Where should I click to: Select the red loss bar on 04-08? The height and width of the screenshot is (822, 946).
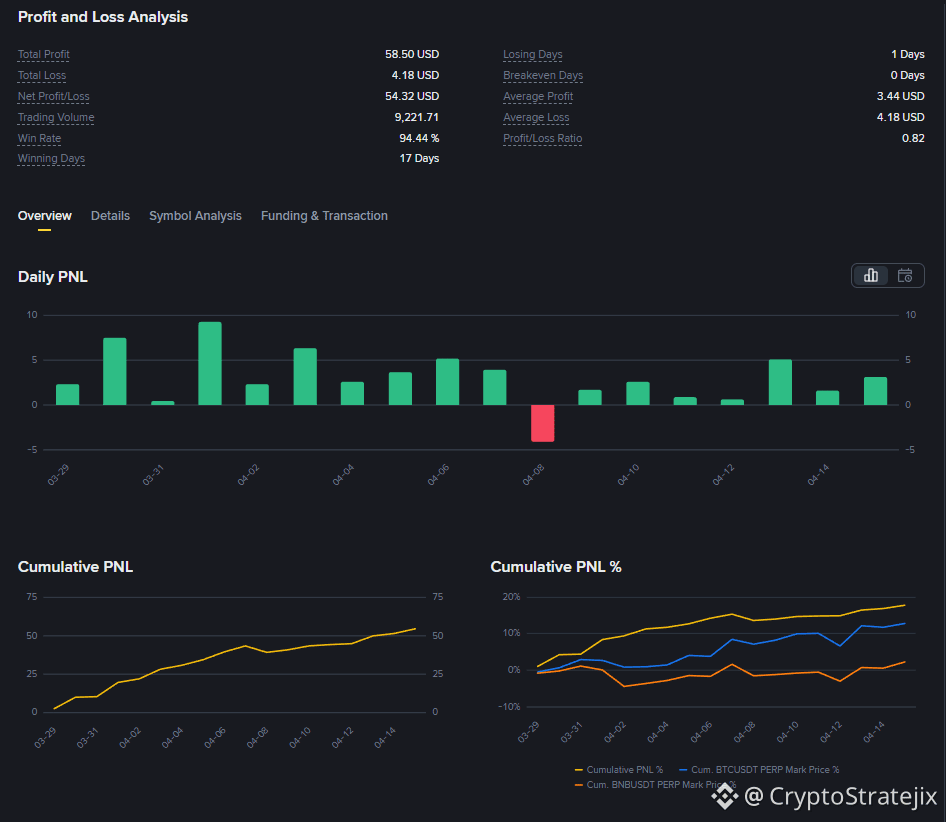point(542,423)
